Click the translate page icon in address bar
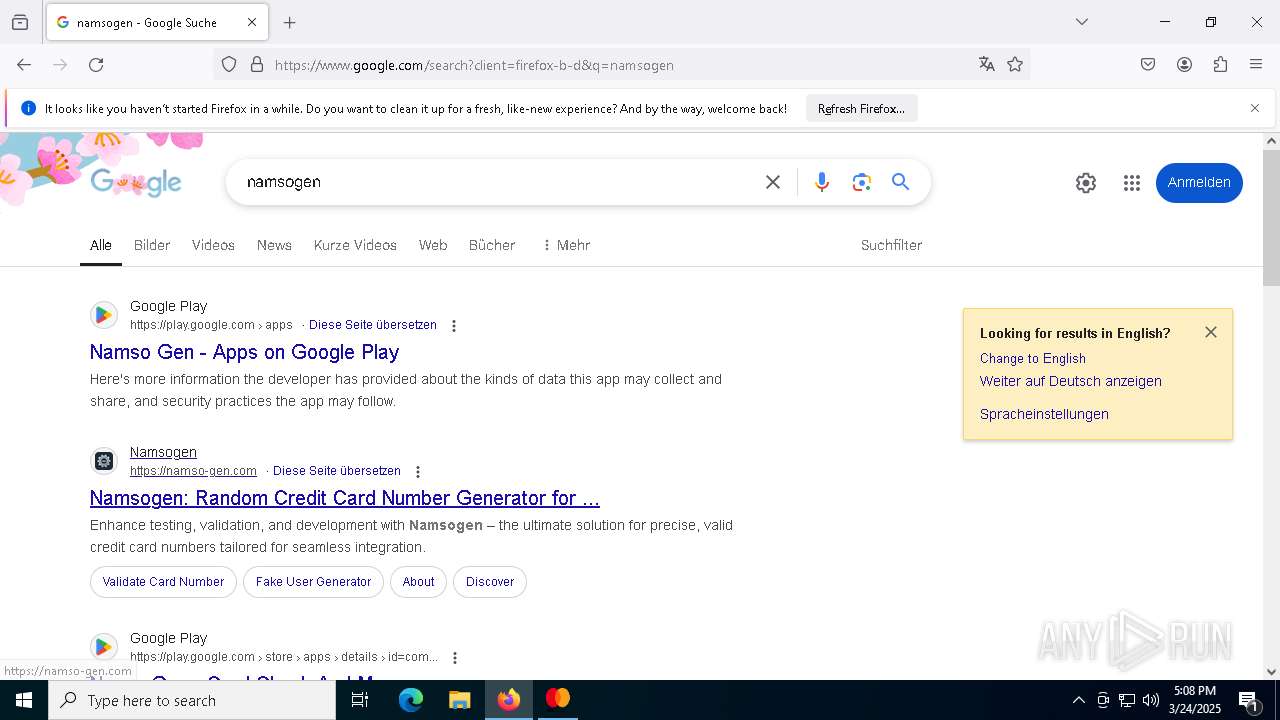The height and width of the screenshot is (720, 1280). [987, 65]
